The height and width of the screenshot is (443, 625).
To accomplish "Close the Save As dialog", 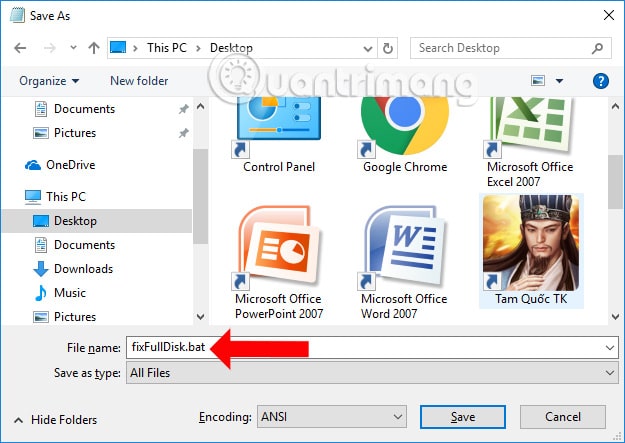I will (x=608, y=16).
